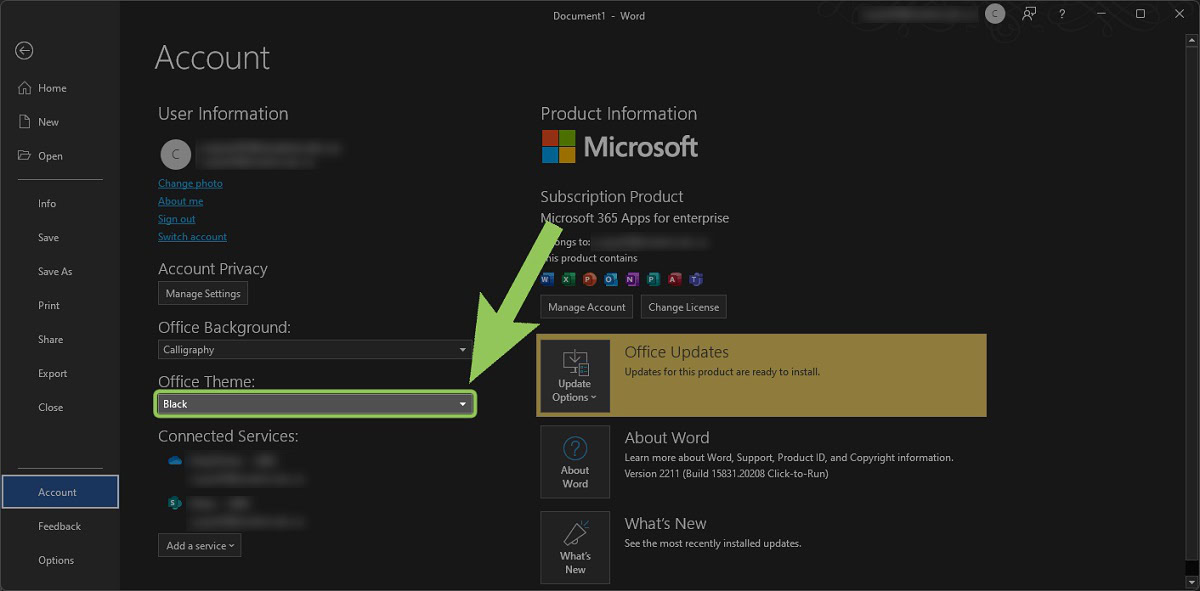Click the About Word icon button
The width and height of the screenshot is (1200, 591).
point(575,462)
